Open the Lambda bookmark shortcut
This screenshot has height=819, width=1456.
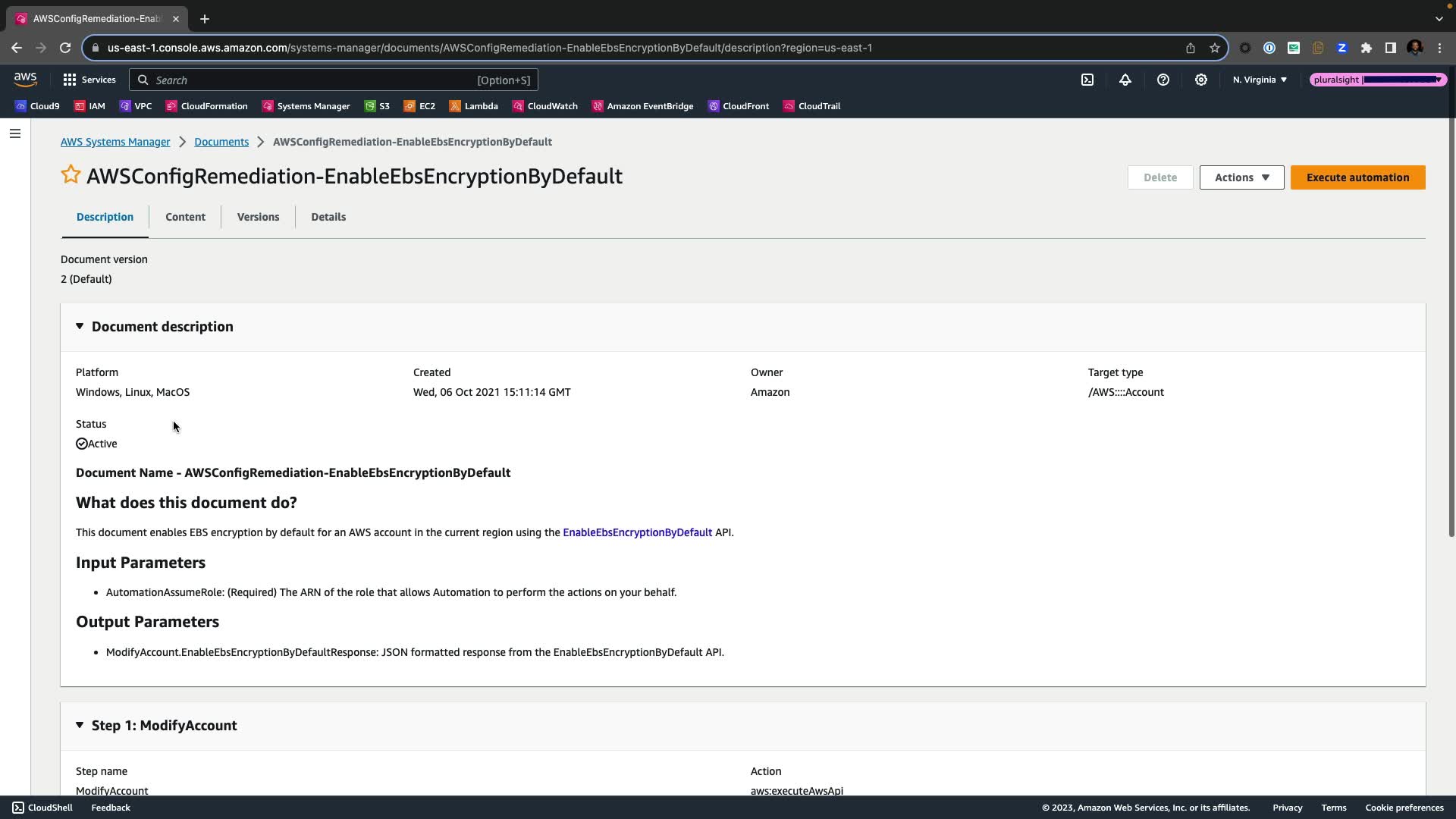474,106
